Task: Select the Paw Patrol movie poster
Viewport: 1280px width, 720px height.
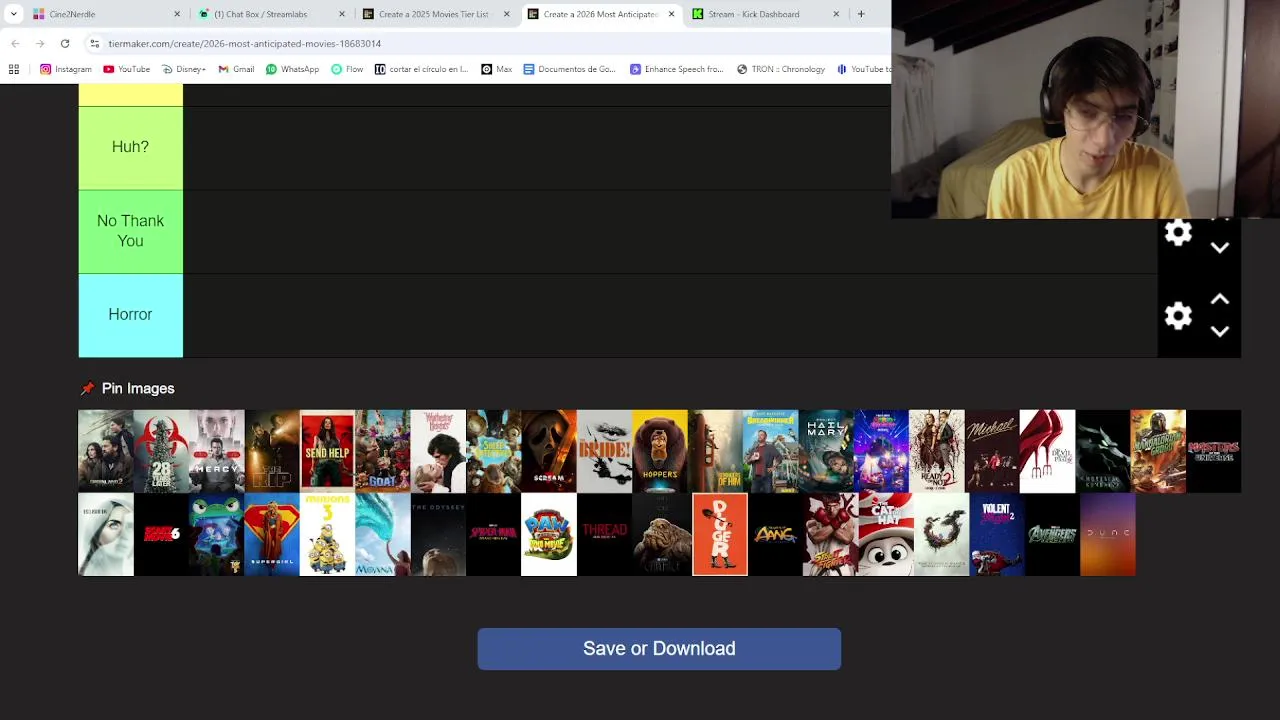Action: coord(549,535)
